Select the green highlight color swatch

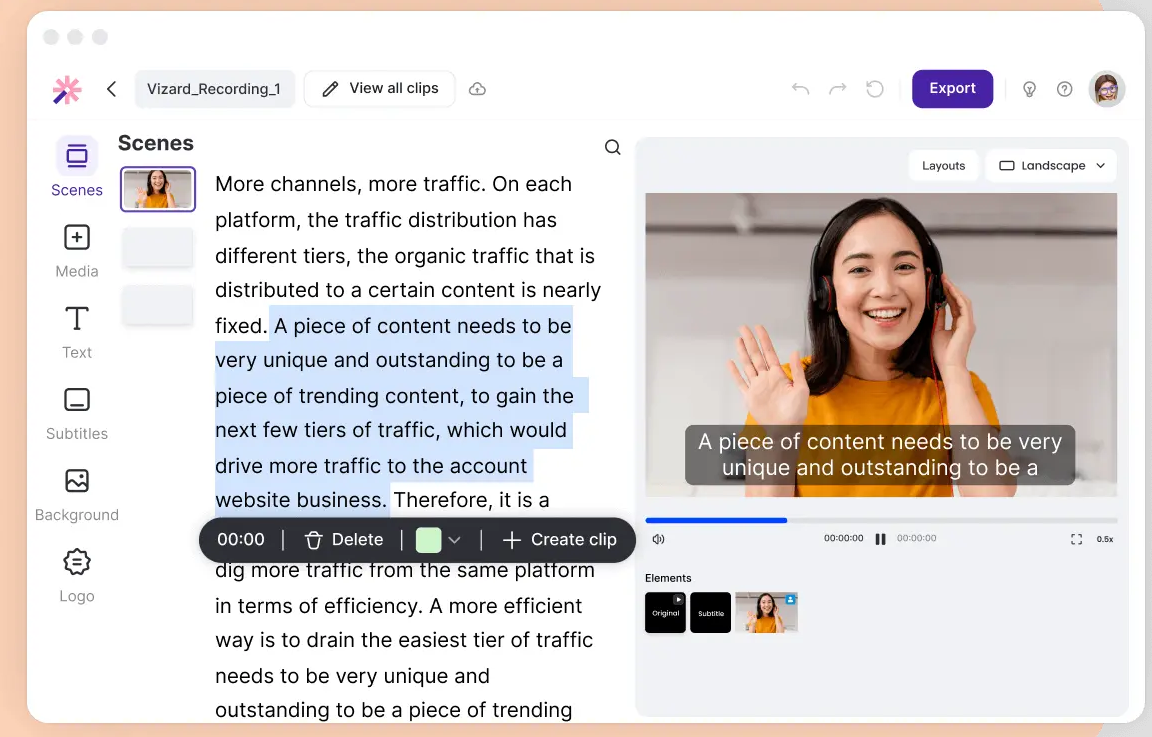click(x=430, y=539)
